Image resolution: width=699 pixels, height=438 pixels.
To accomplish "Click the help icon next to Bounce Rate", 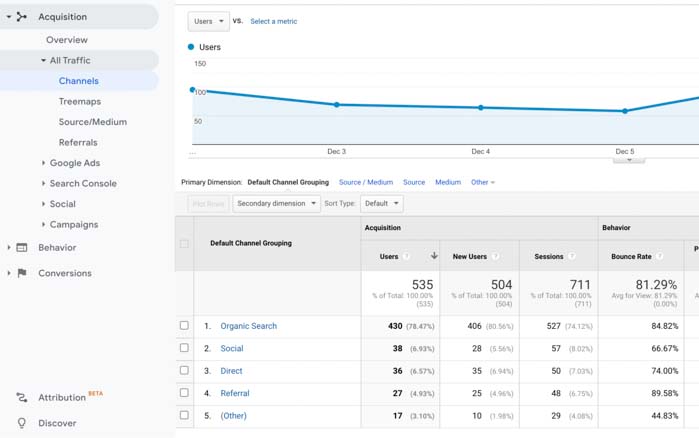I will tap(660, 256).
